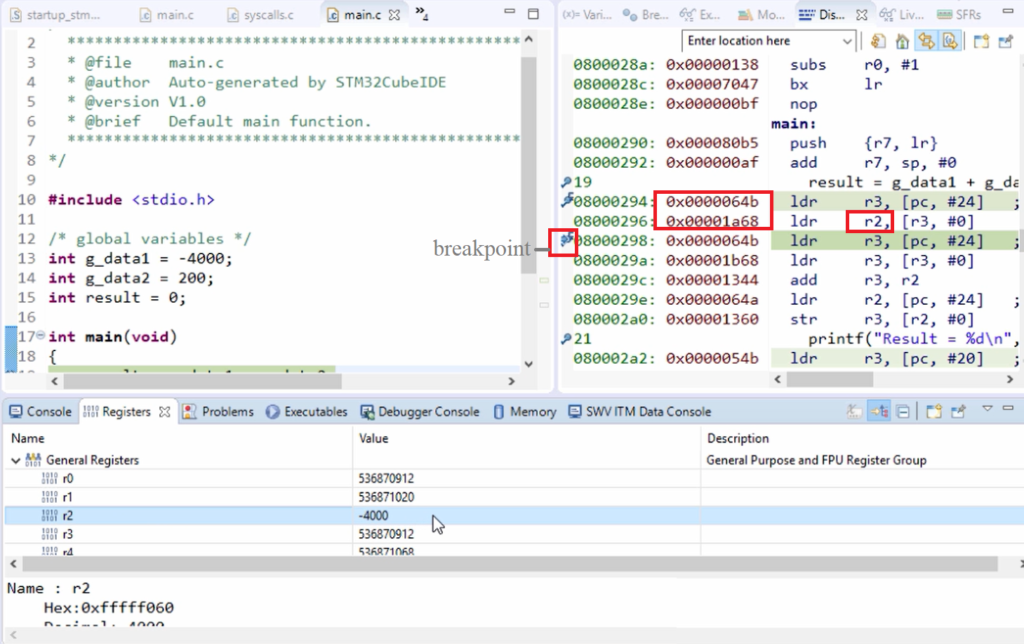Toggle Link with Active Debug Context
Image resolution: width=1024 pixels, height=644 pixels.
(x=926, y=41)
